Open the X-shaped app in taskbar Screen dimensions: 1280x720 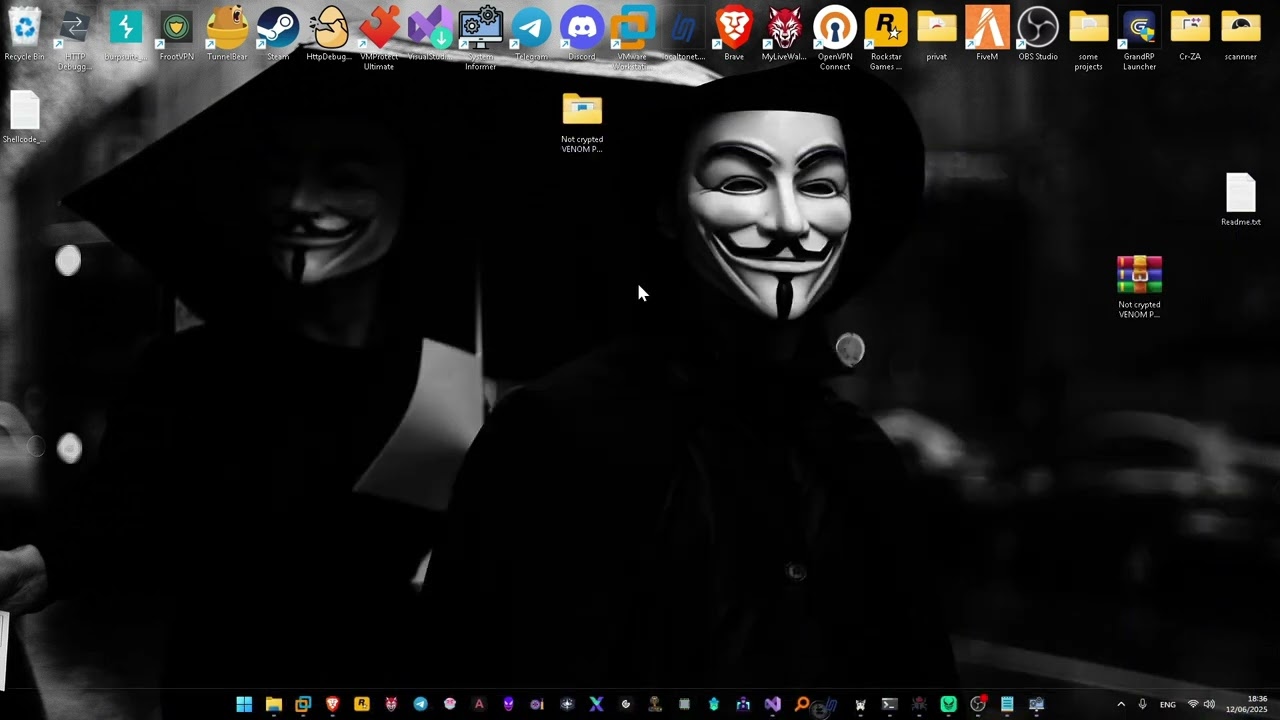(596, 704)
